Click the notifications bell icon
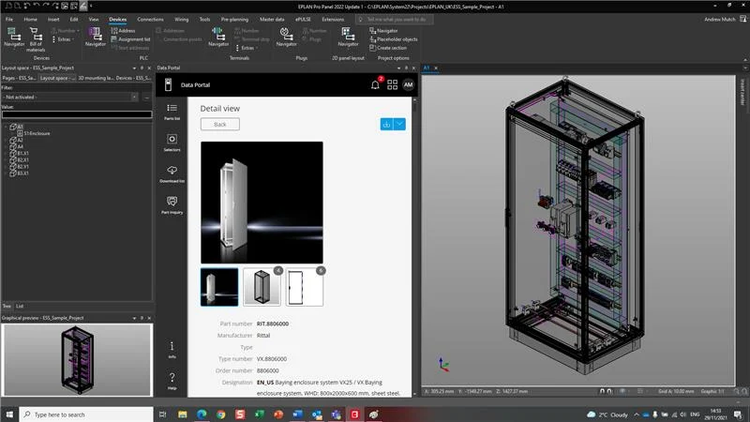 tap(376, 85)
